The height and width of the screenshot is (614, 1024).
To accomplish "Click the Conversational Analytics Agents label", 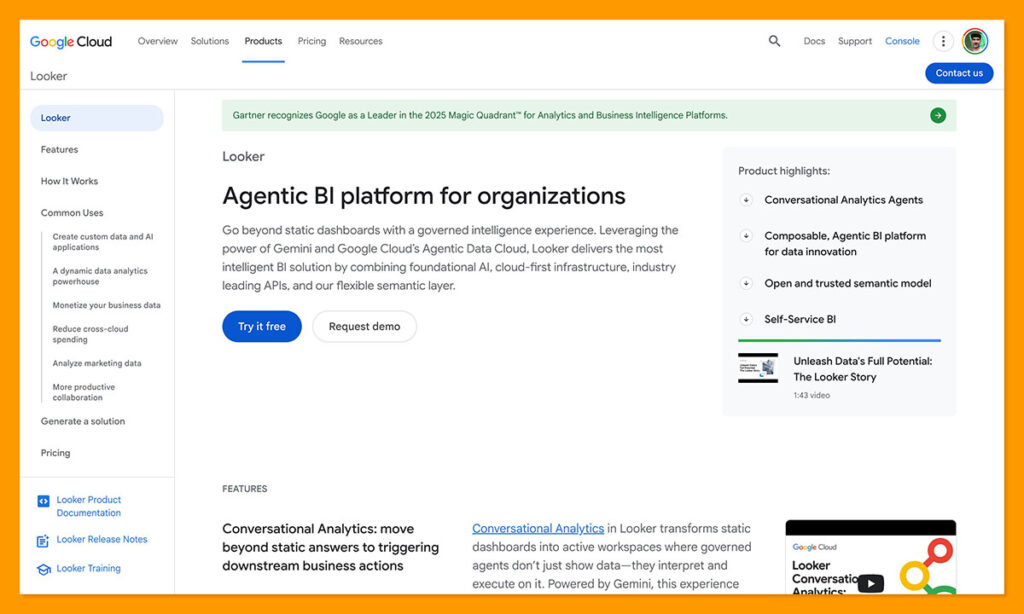I will [x=844, y=200].
